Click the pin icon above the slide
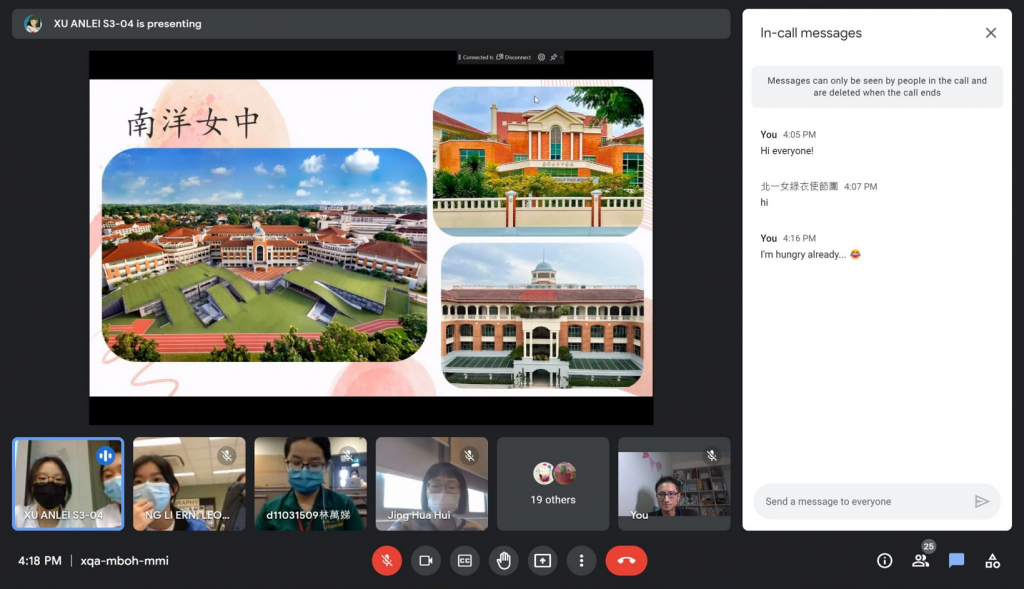Screen dimensions: 1024x589 pyautogui.click(x=554, y=57)
